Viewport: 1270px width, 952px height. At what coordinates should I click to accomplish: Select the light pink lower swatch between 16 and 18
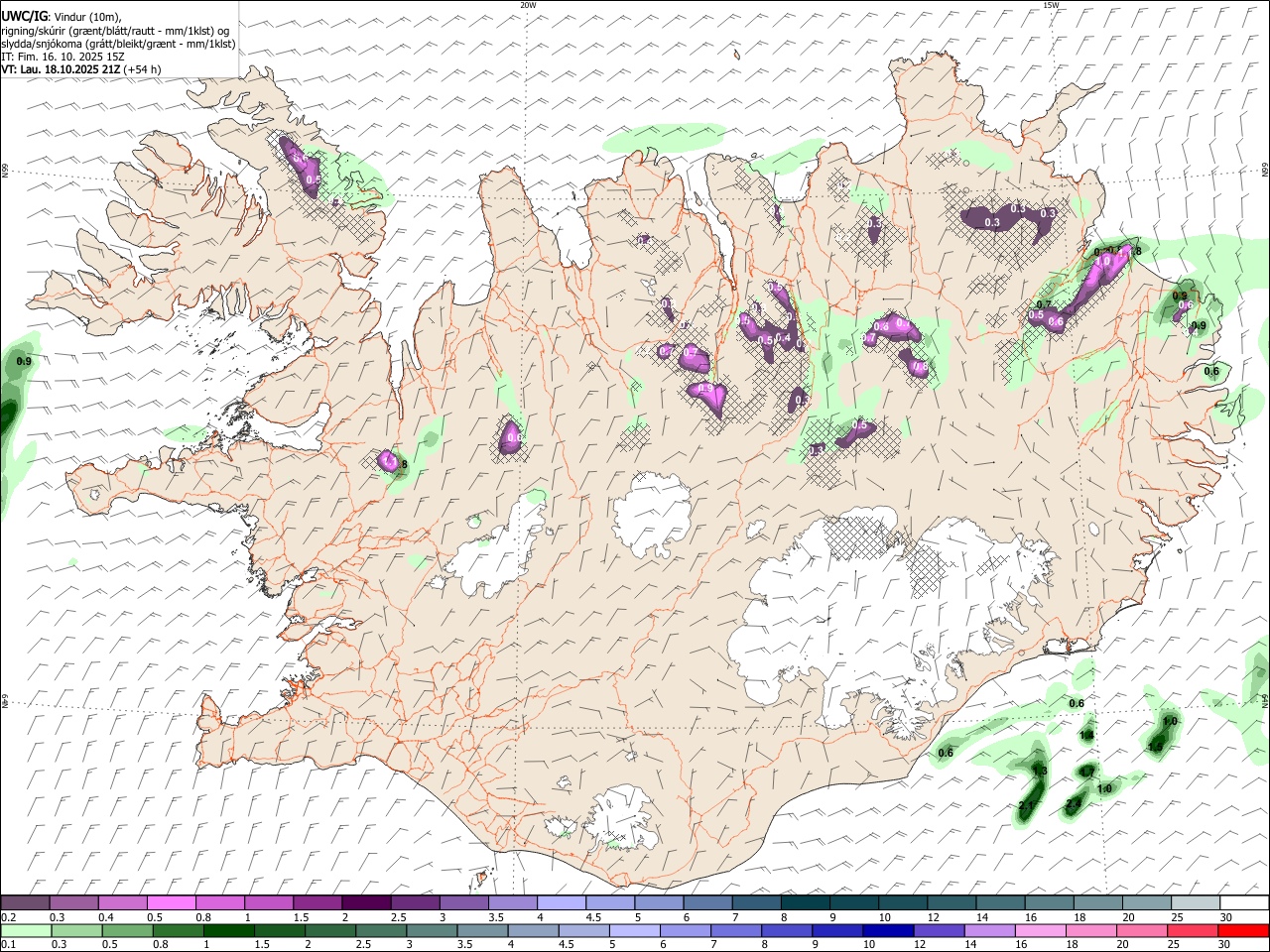click(x=1040, y=930)
